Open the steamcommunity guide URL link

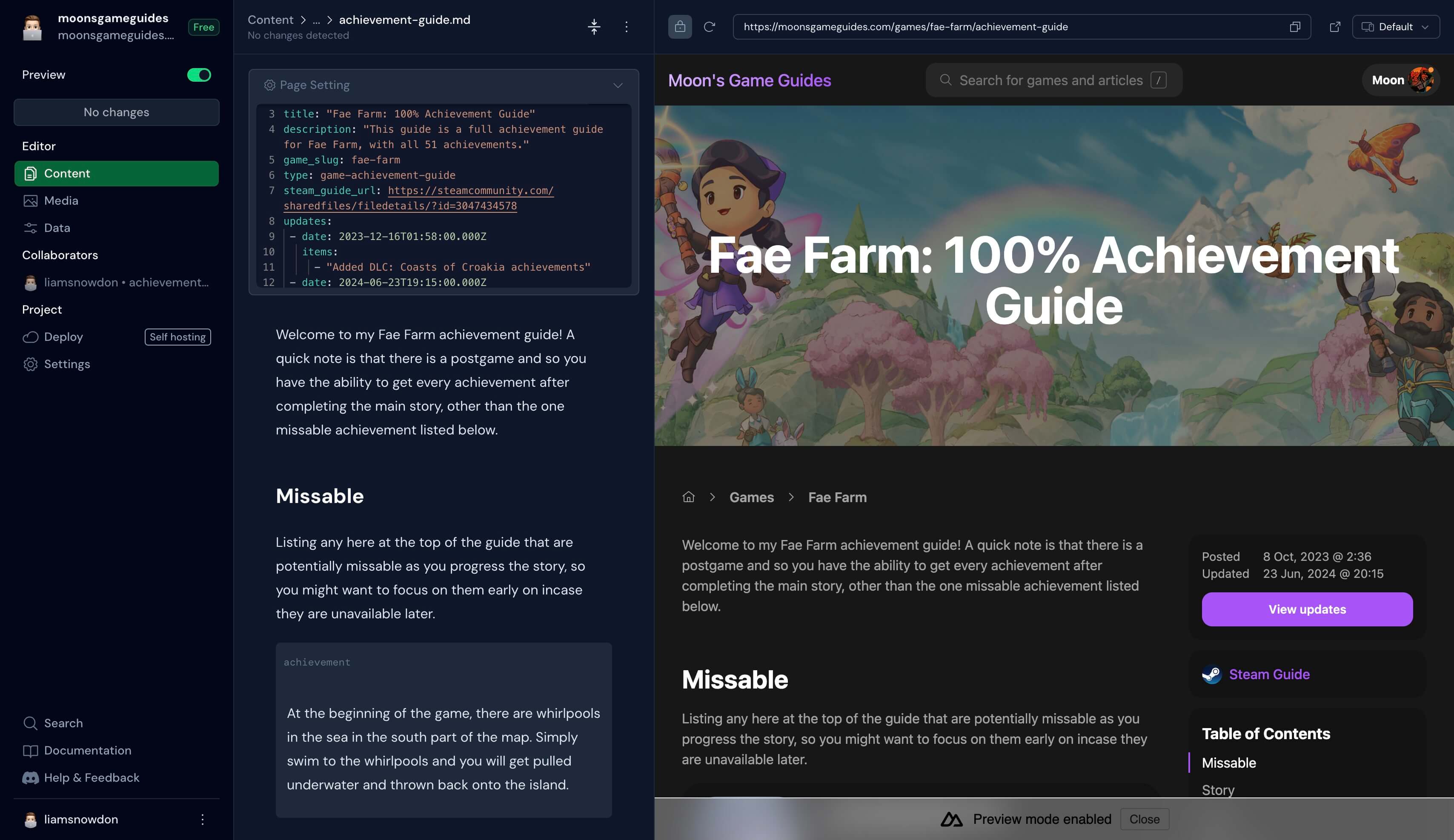(418, 198)
